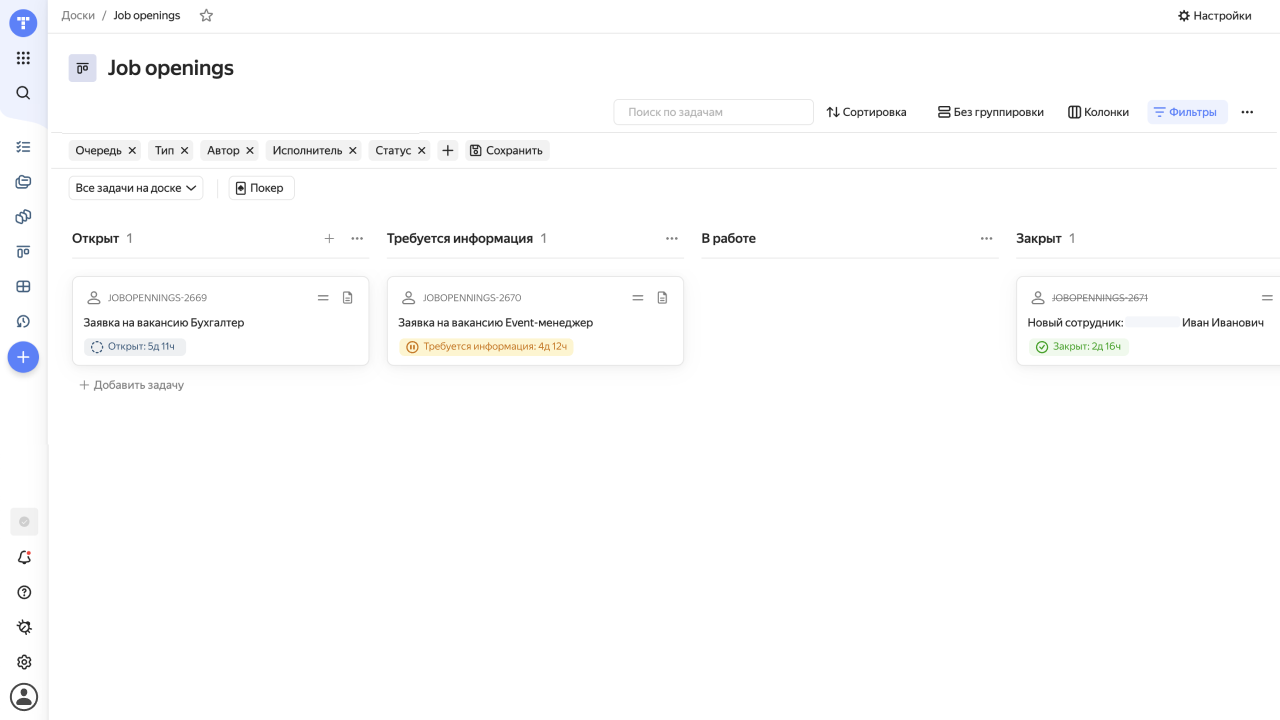Open the Tracker logo home icon
Screen dimensions: 1280x720
pos(23,22)
